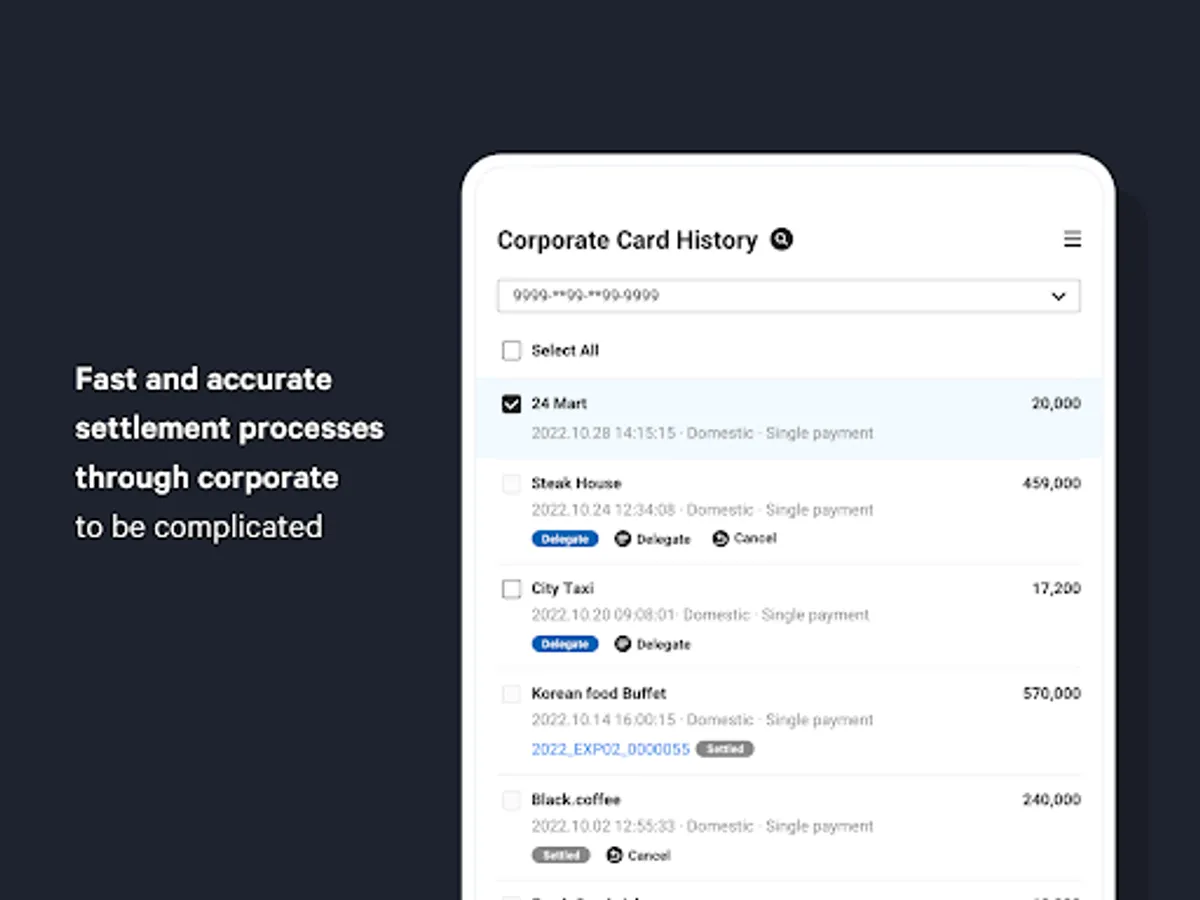Select the Steak House transaction name
Screen dimensions: 1200x900
pos(576,483)
